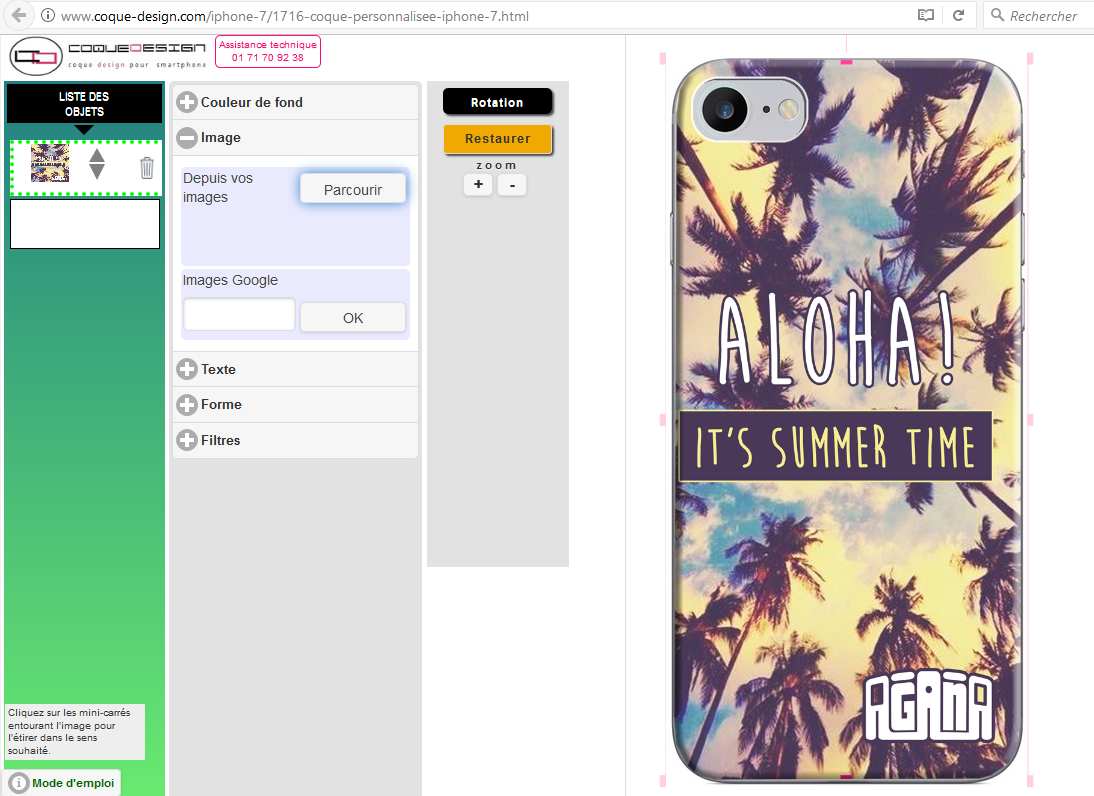Viewport: 1094px width, 796px height.
Task: Expand the Filtres section
Action: [x=295, y=440]
